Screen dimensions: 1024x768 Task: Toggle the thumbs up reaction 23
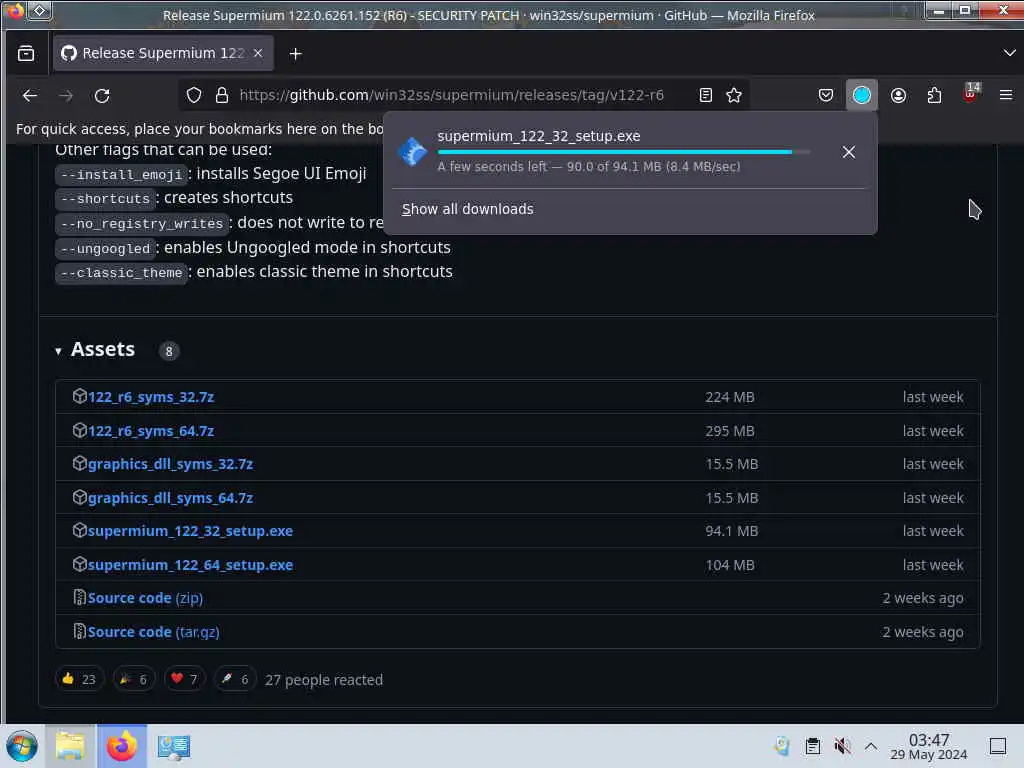(x=79, y=679)
